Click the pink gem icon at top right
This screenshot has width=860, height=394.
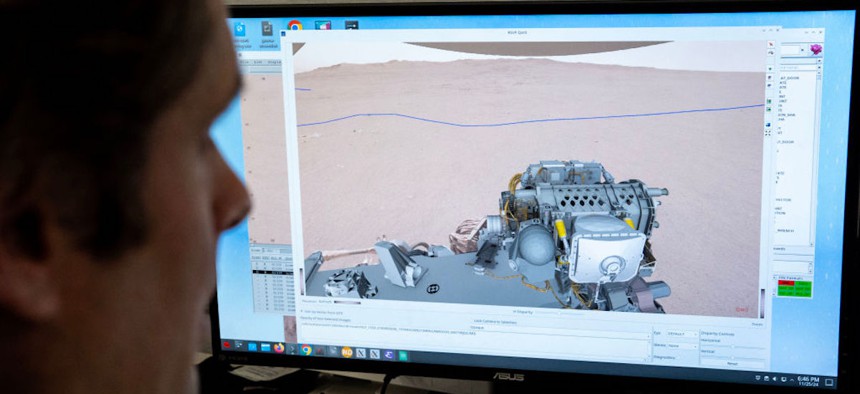[816, 49]
